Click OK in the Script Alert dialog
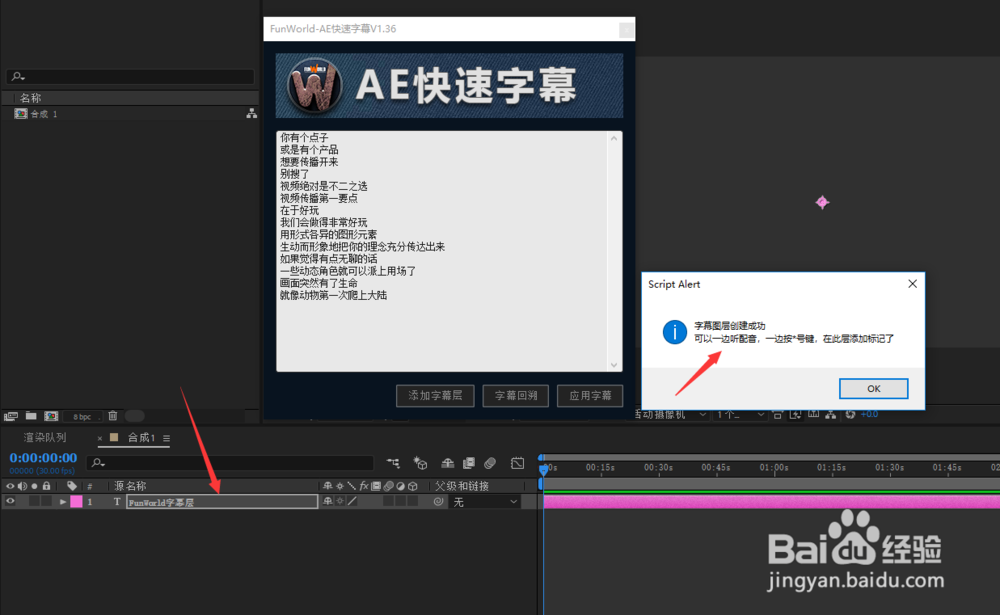The width and height of the screenshot is (1000, 615). coord(873,389)
